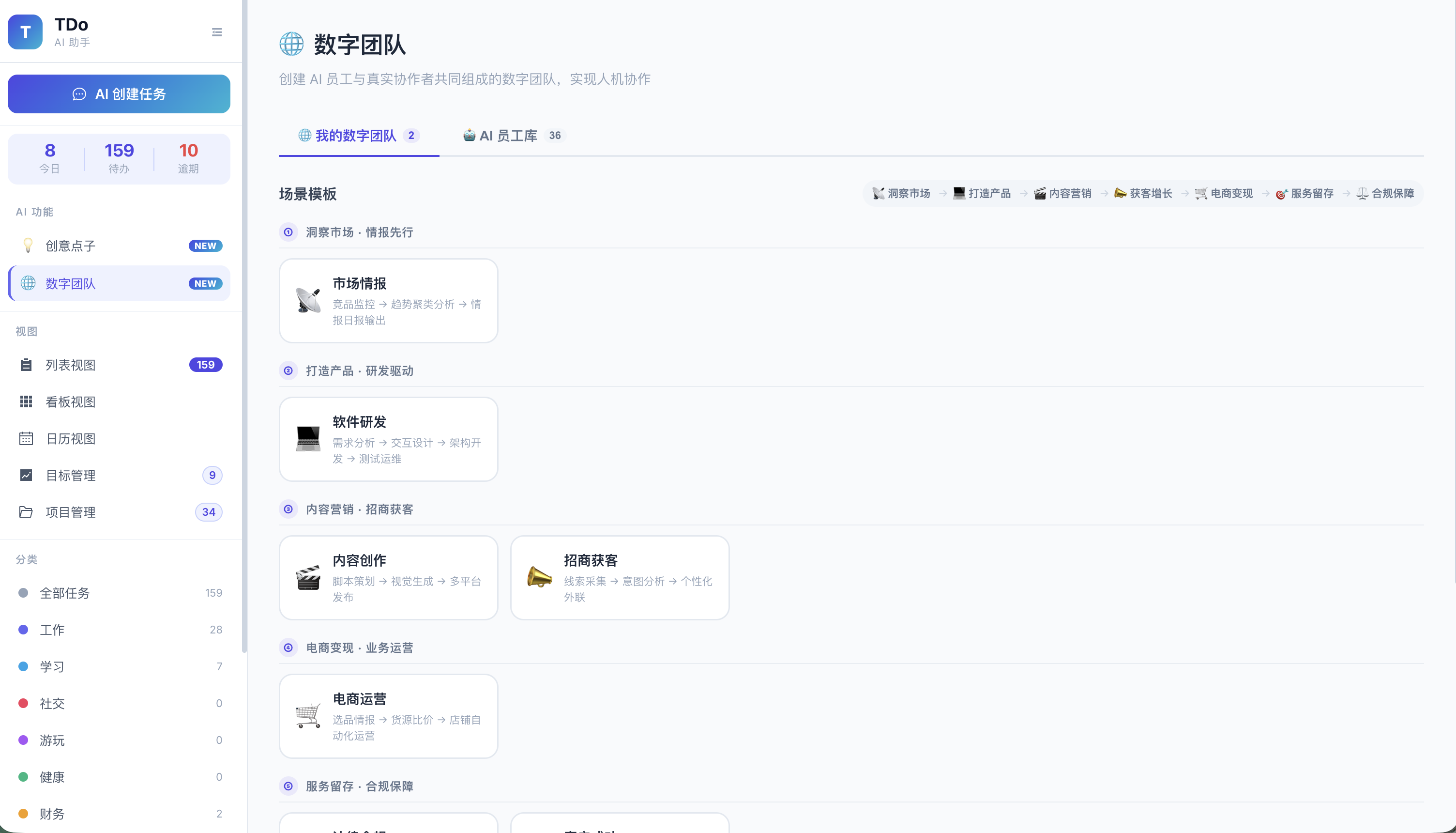Click the blue dot beside 学习
The width and height of the screenshot is (1456, 833).
click(23, 666)
